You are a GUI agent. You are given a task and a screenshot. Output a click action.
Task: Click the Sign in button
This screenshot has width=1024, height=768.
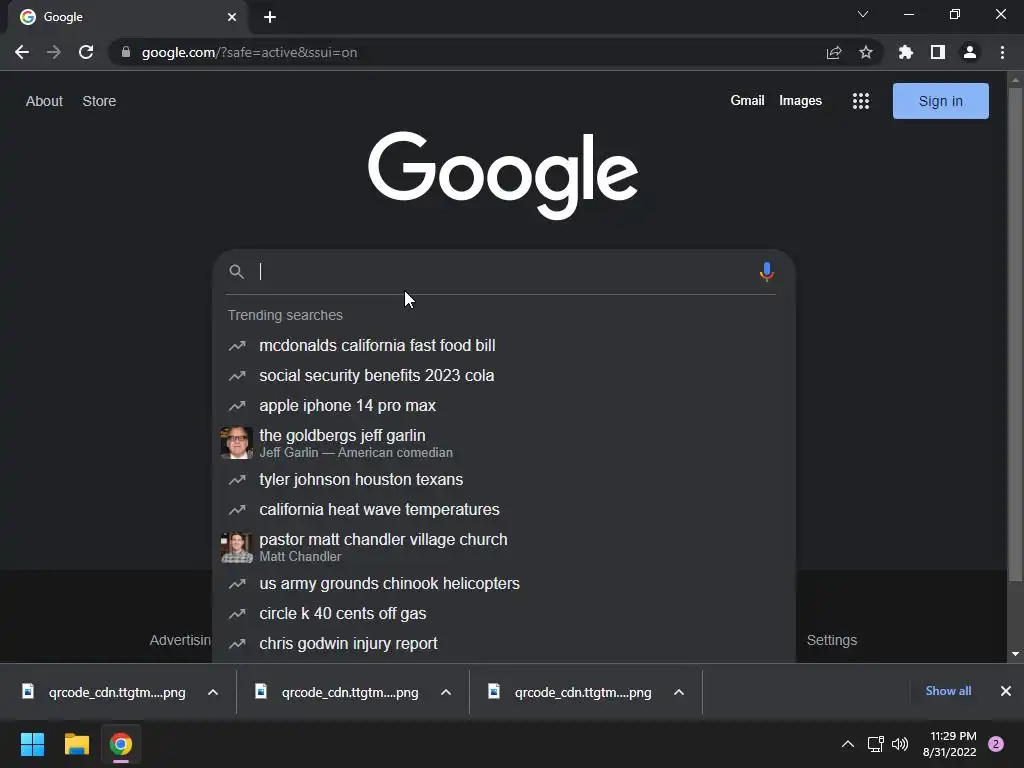coord(940,101)
